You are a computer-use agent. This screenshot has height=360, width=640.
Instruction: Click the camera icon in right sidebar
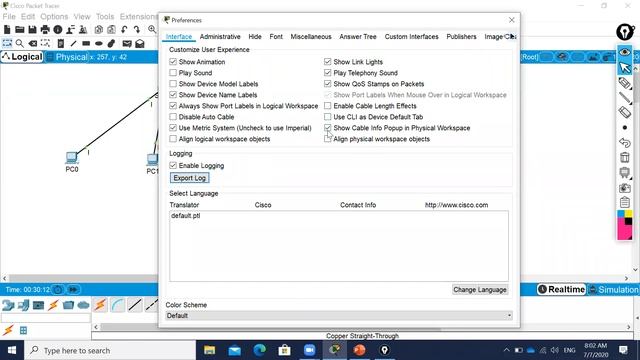point(624,188)
